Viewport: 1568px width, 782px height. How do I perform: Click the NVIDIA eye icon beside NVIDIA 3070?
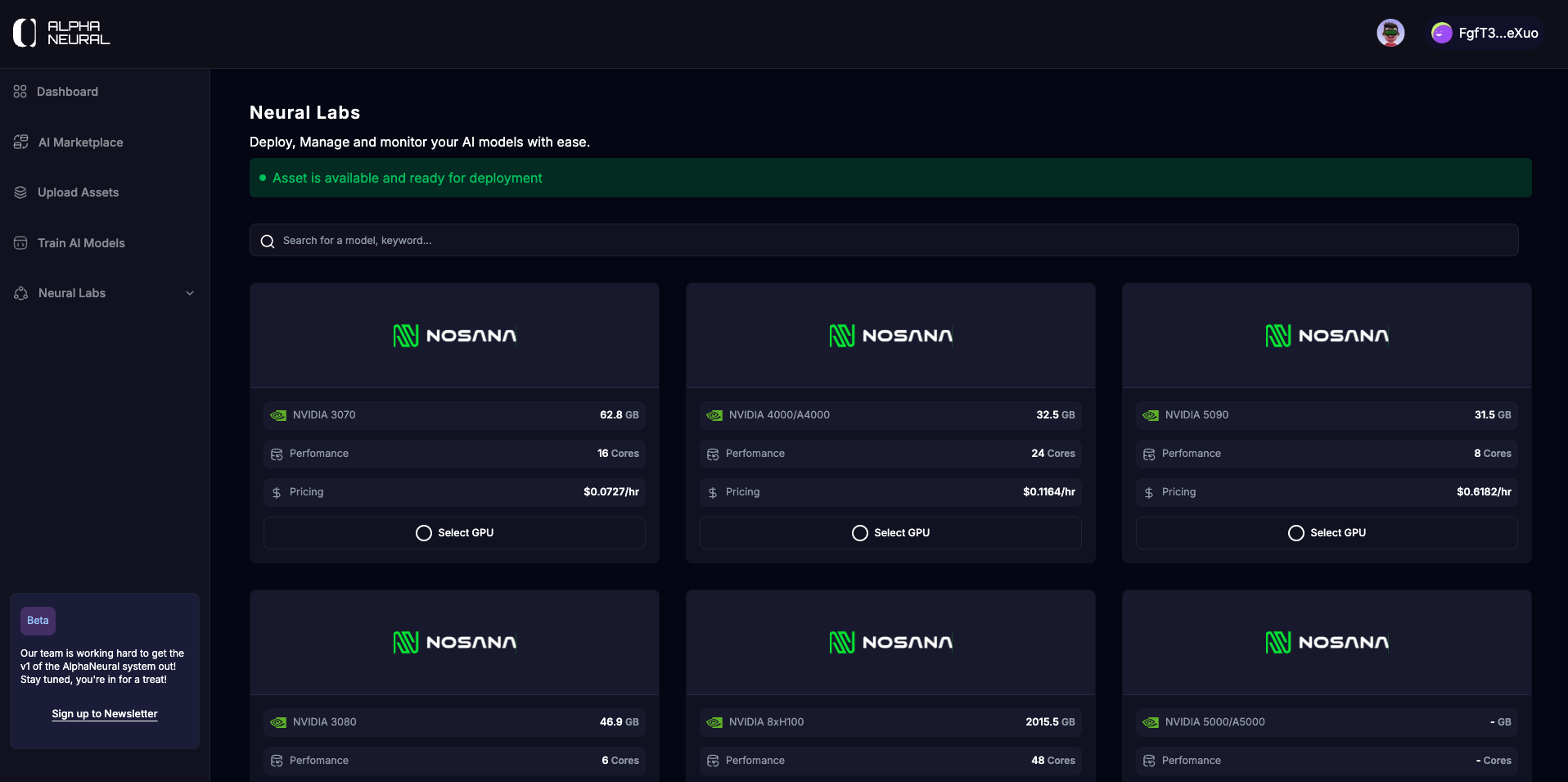(278, 415)
